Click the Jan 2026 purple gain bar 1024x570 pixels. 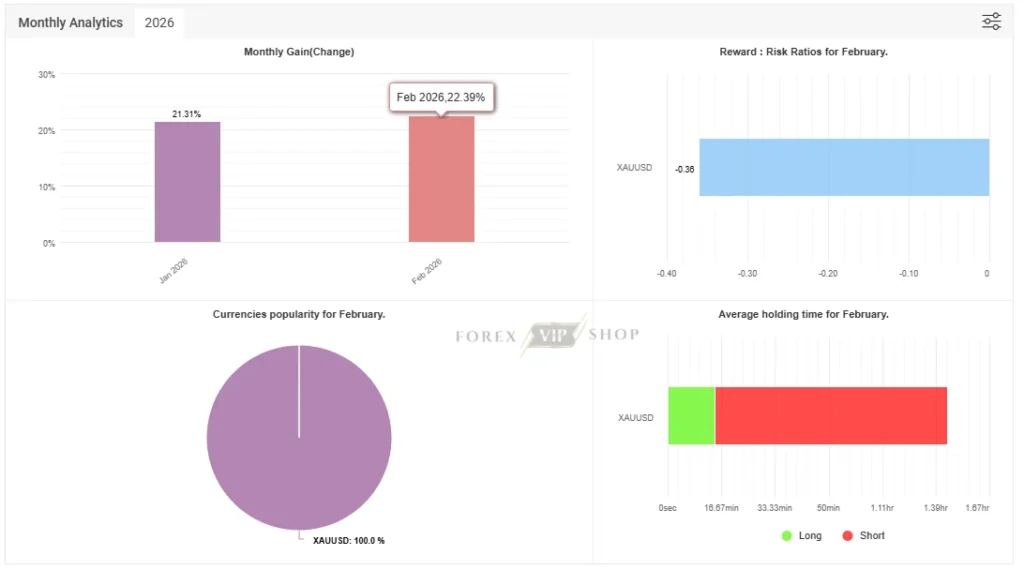[187, 182]
